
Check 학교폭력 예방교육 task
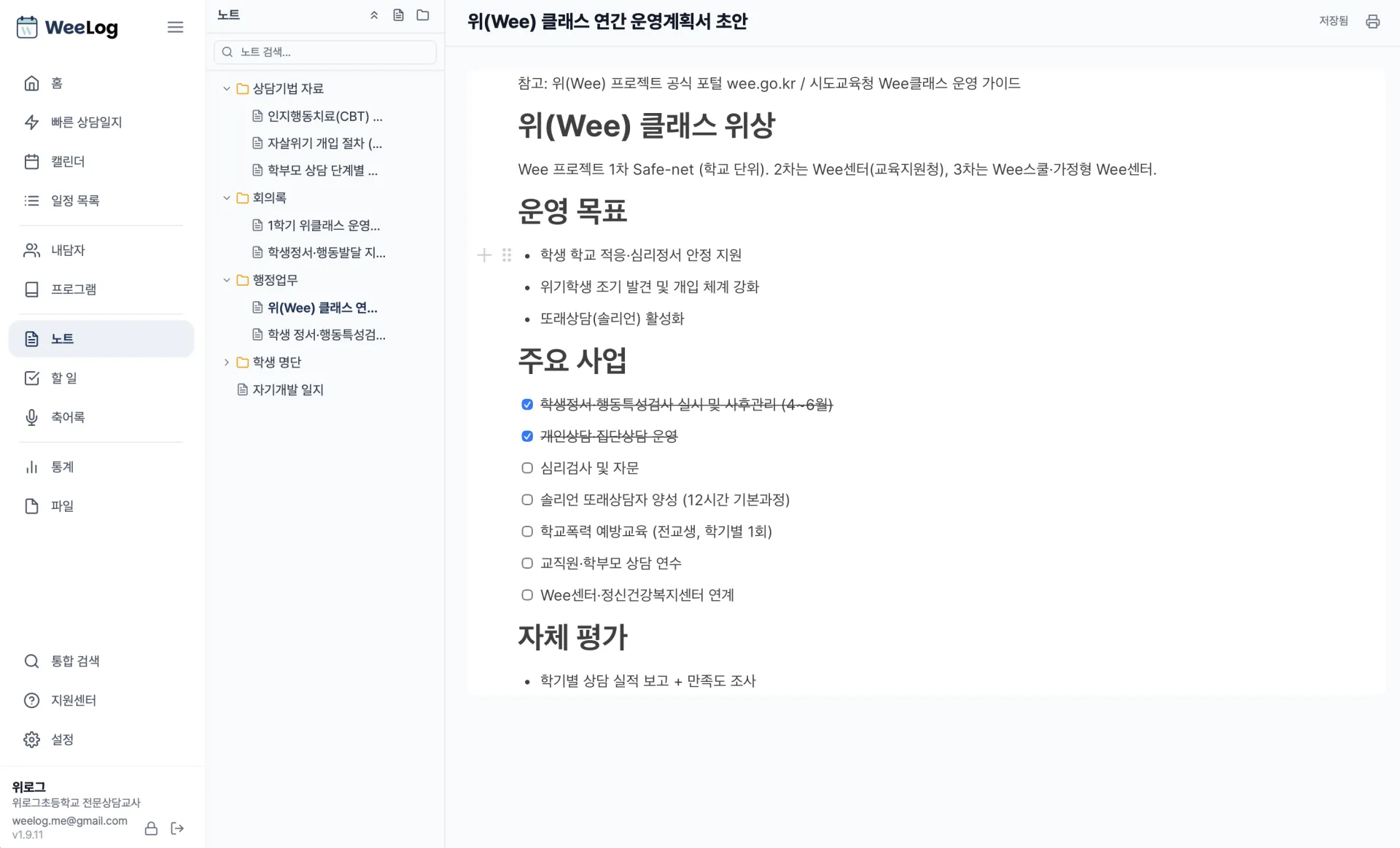527,532
